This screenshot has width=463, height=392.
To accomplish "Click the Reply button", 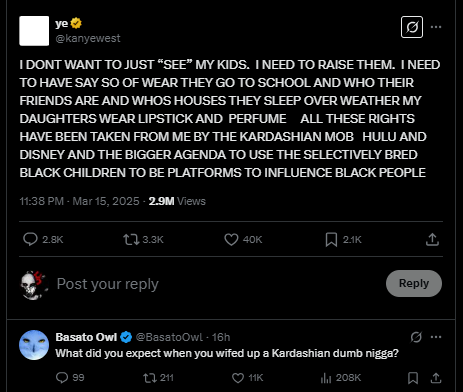I will click(x=414, y=283).
